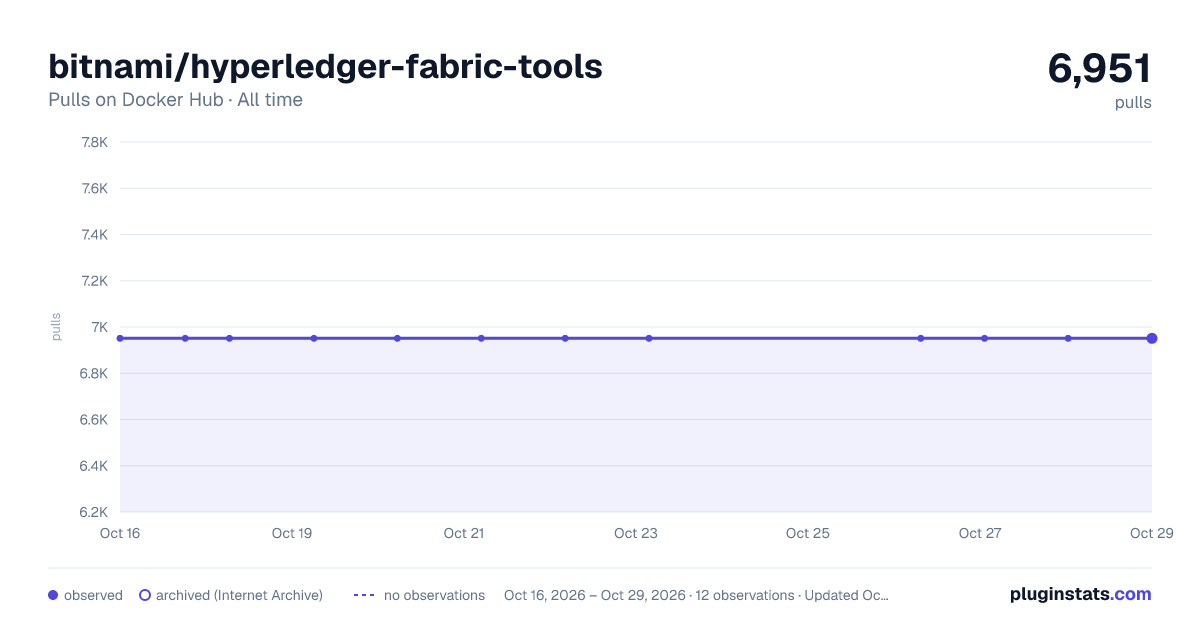1200x630 pixels.
Task: Click the Oct 21 x-axis label
Action: (464, 533)
